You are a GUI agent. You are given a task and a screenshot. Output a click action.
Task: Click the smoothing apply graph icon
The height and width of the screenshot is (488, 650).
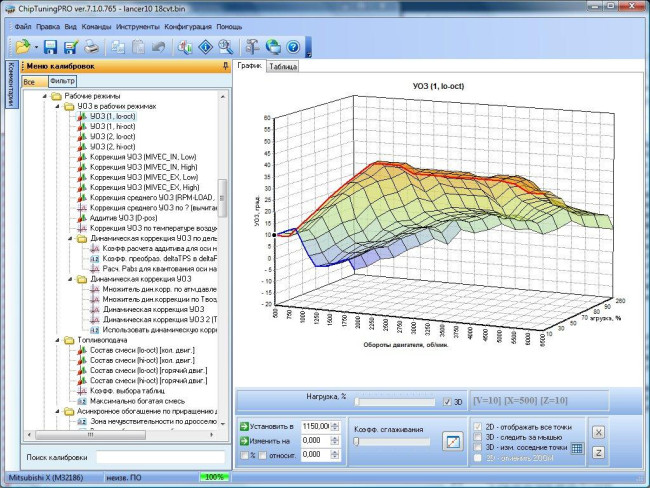(x=453, y=441)
